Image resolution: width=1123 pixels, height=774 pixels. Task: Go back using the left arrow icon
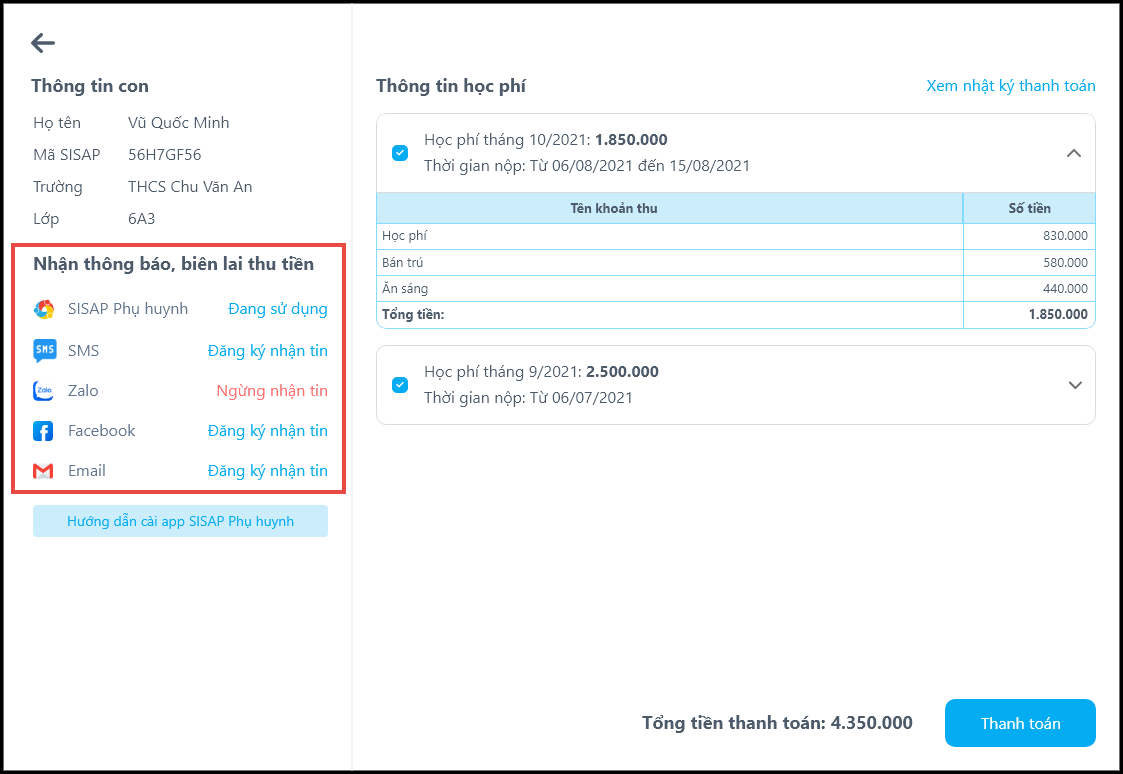coord(43,43)
